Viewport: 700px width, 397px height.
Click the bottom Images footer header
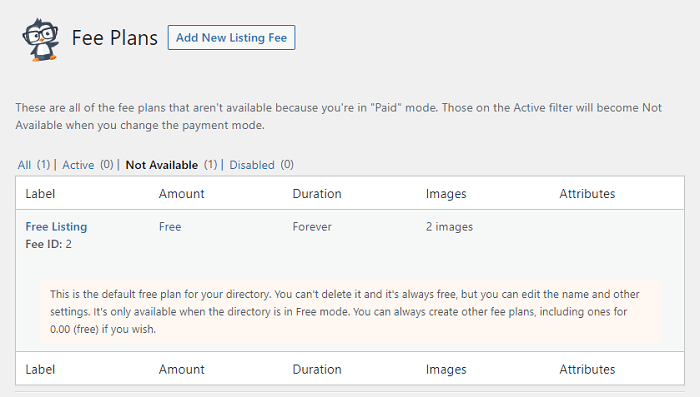(446, 369)
